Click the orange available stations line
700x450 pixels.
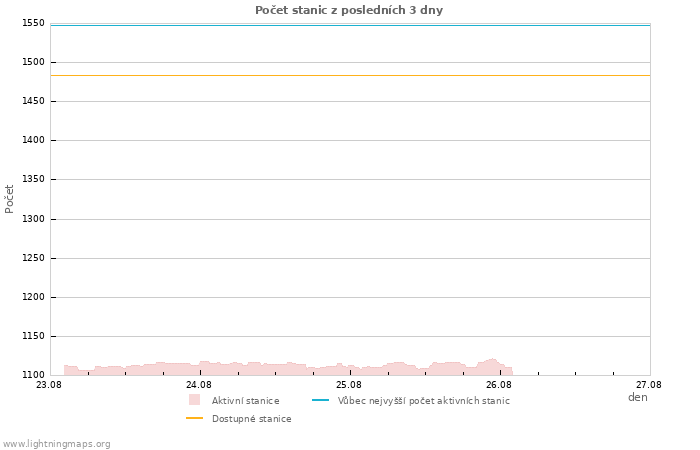click(x=350, y=75)
